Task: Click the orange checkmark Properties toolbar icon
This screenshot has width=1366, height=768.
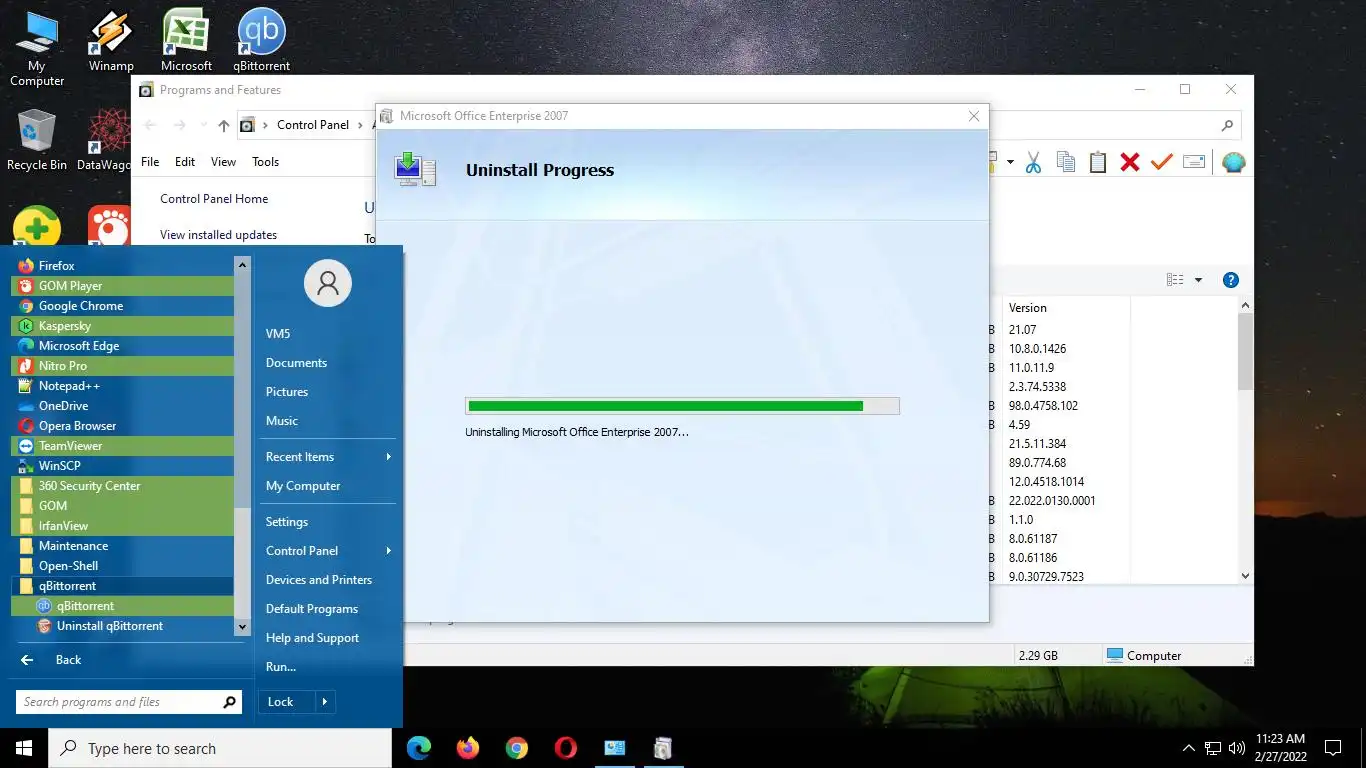Action: coord(1161,162)
